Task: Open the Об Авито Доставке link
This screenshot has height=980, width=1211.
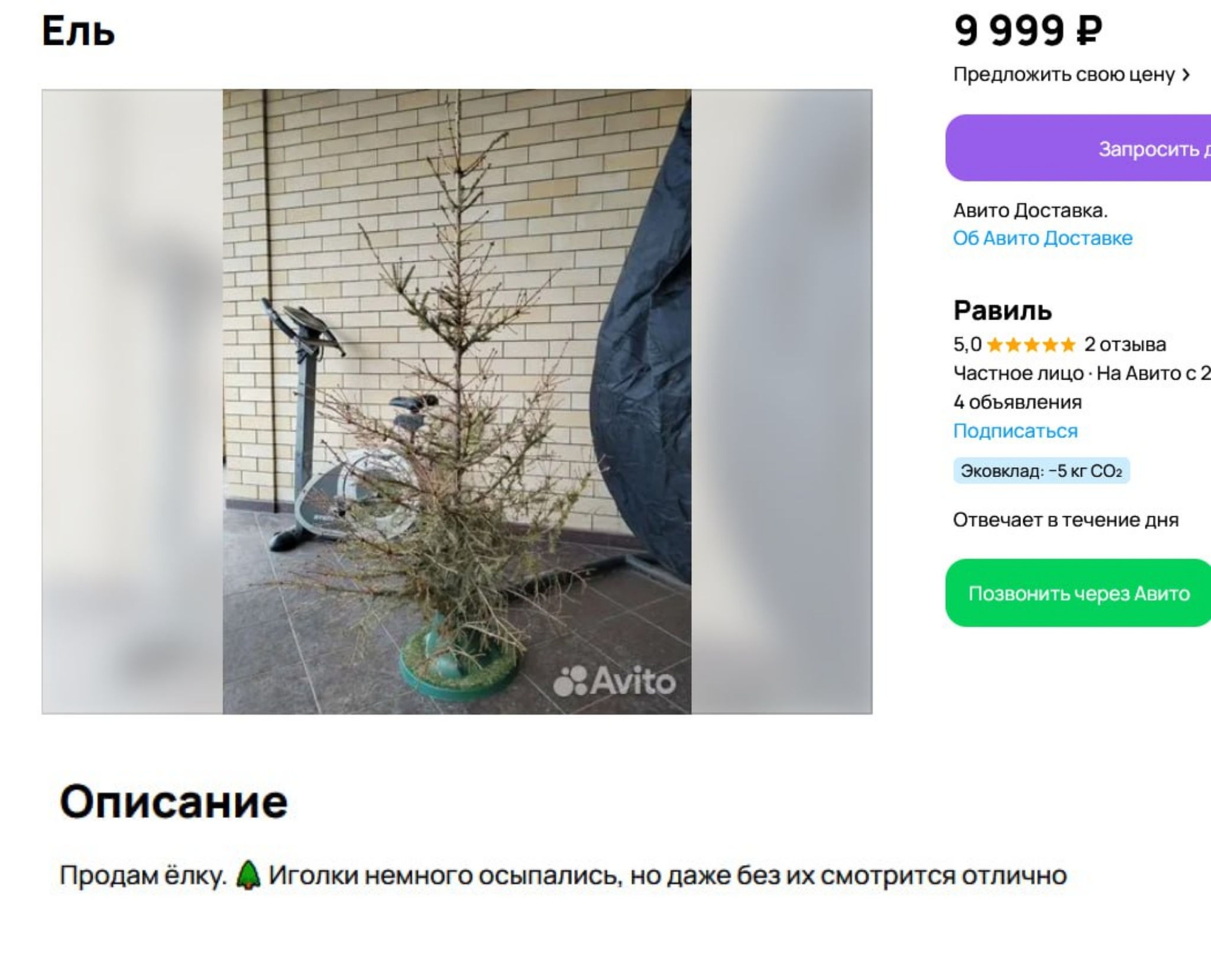Action: click(x=1042, y=238)
